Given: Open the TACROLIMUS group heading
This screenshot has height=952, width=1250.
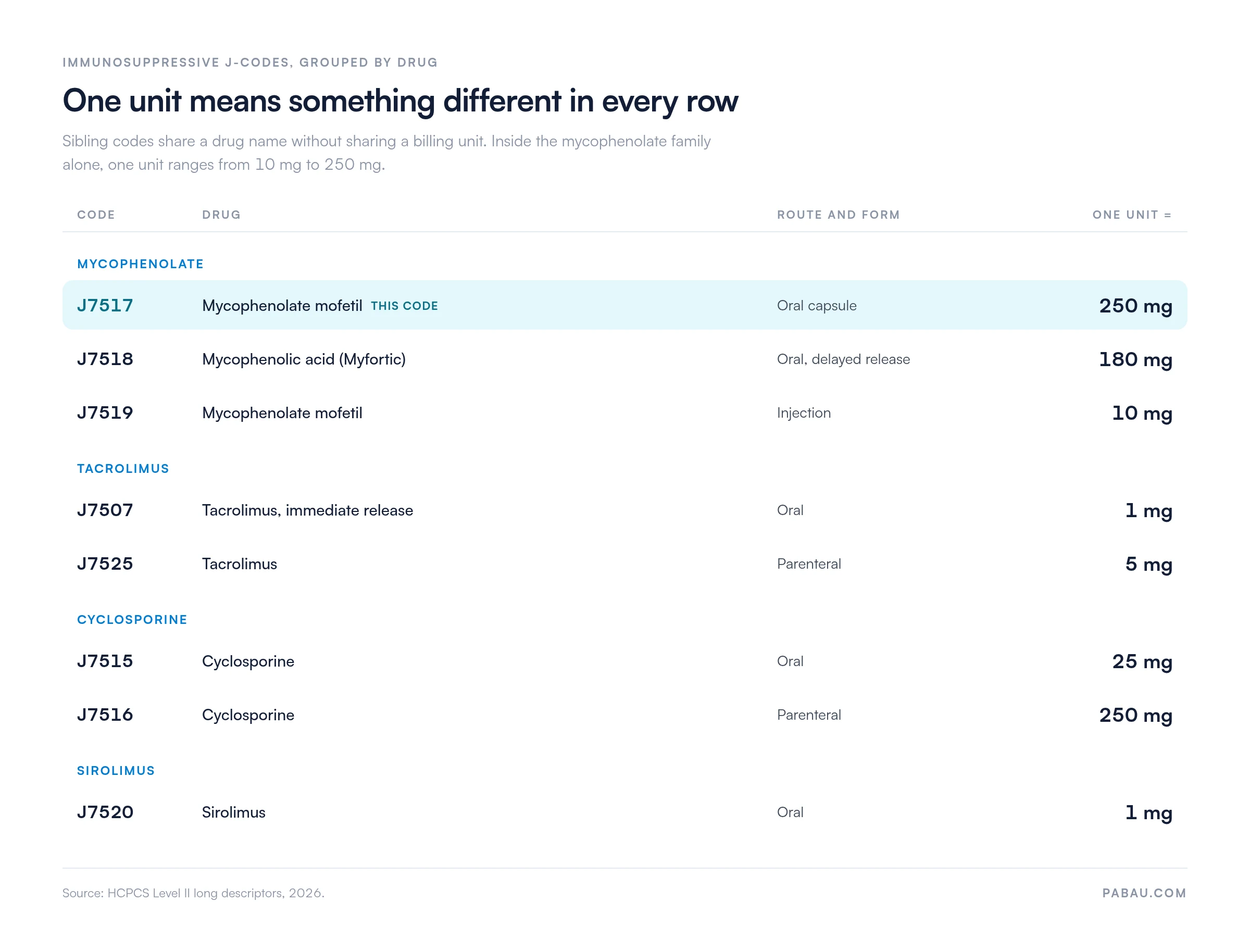Looking at the screenshot, I should (x=123, y=469).
